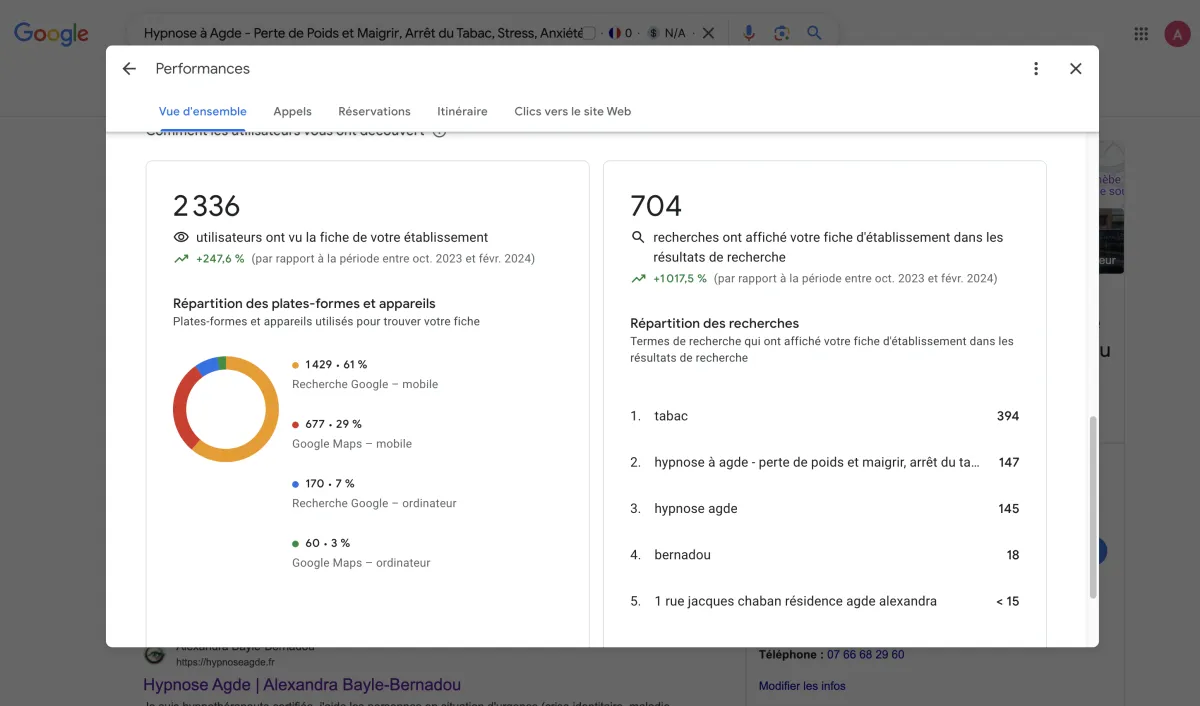The width and height of the screenshot is (1200, 706).
Task: Select the blue Recherche Google ordinateur legend dot
Action: coord(296,484)
